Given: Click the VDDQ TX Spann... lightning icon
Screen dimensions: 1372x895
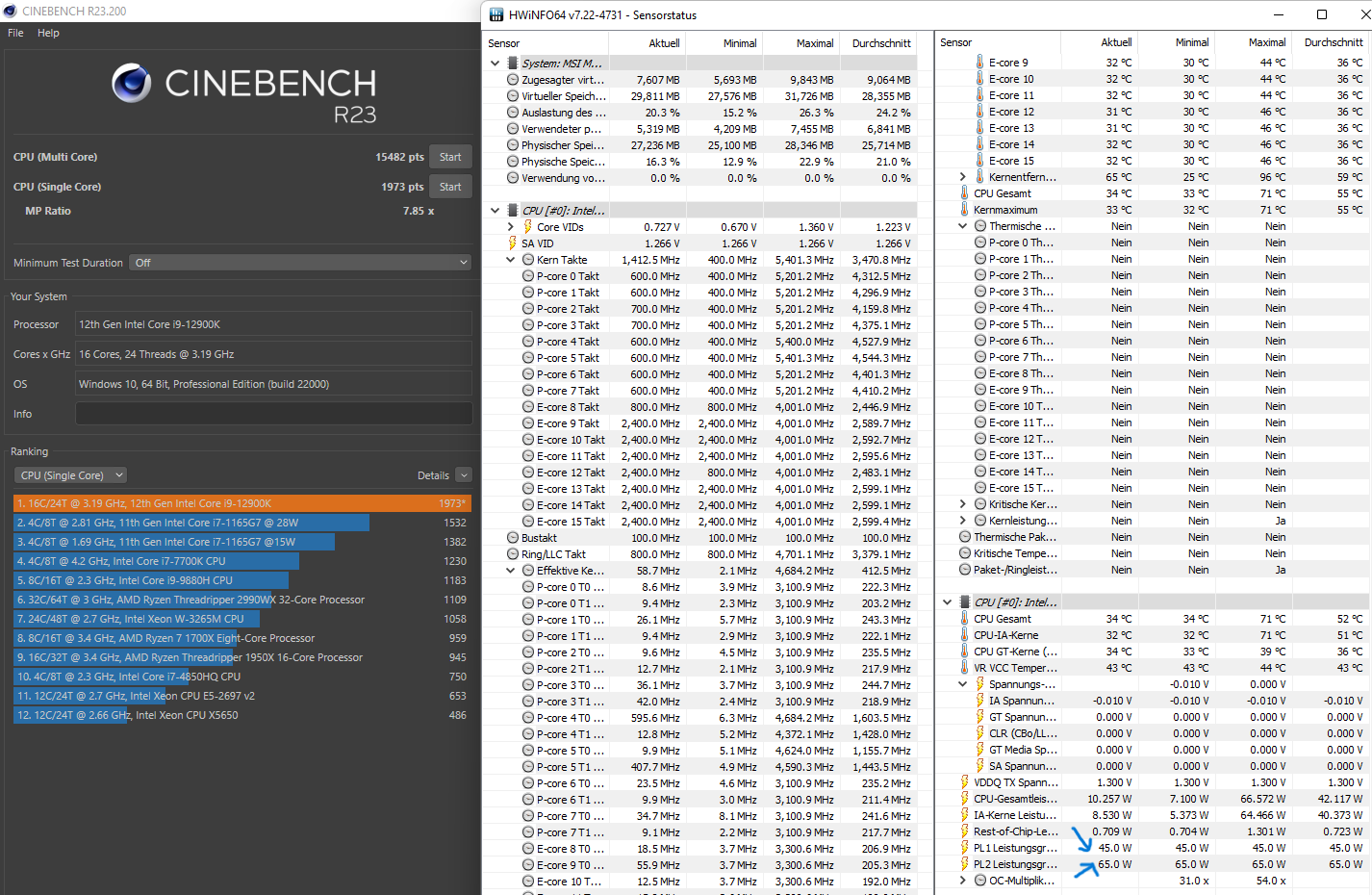Looking at the screenshot, I should [x=965, y=782].
